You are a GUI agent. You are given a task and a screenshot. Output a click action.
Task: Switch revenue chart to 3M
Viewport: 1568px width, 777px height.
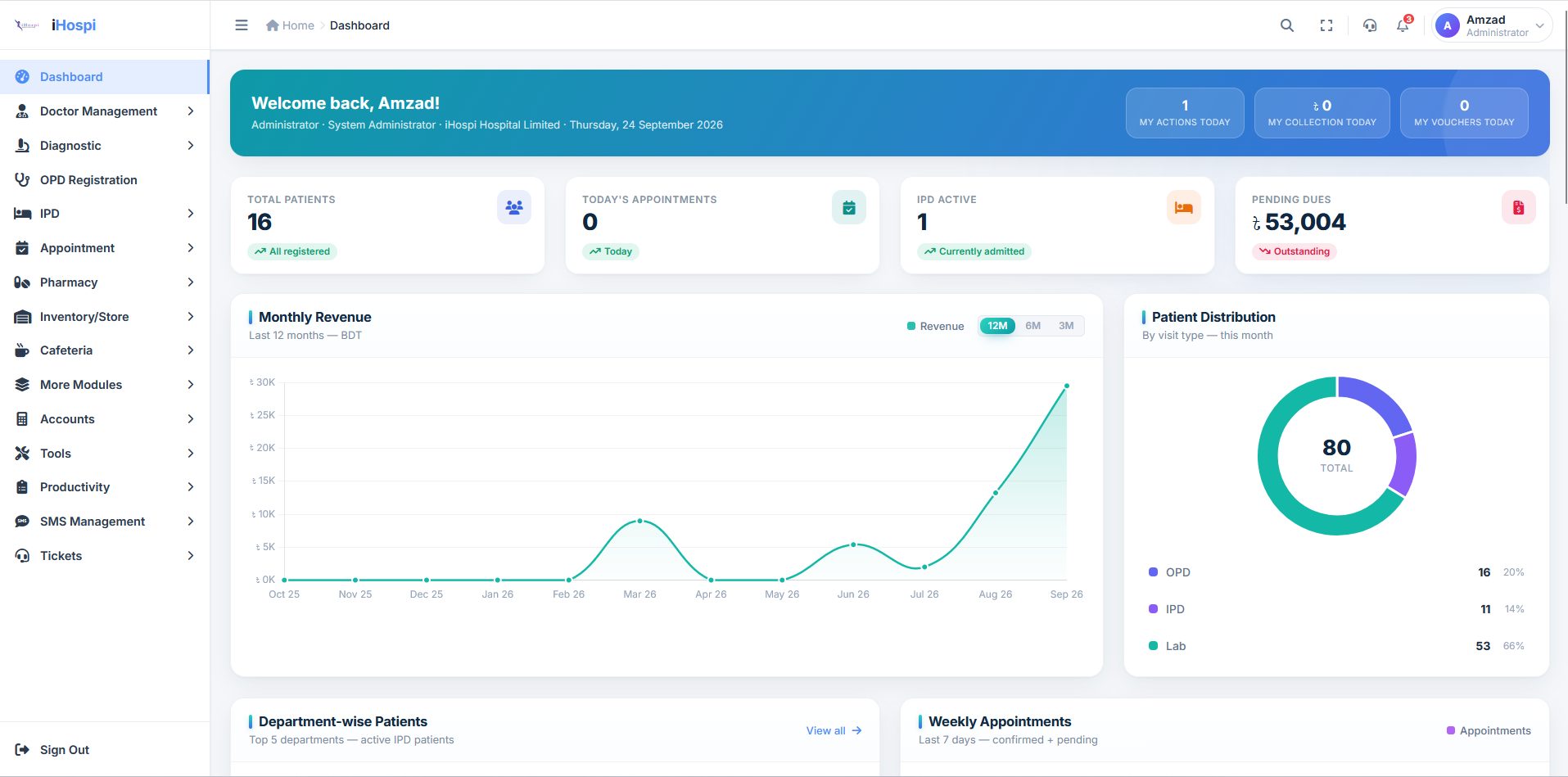1066,326
